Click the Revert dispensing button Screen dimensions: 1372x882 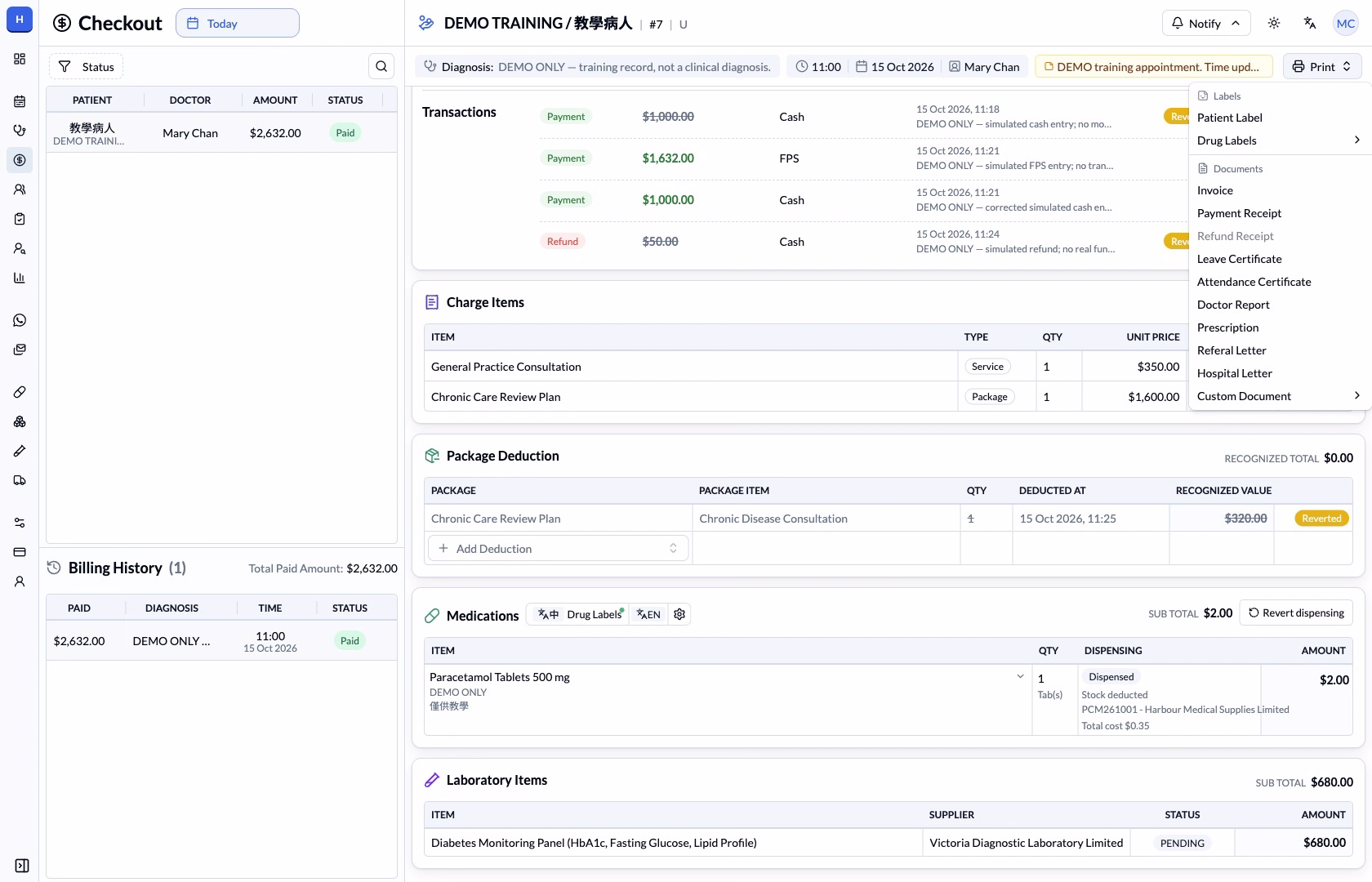coord(1296,612)
